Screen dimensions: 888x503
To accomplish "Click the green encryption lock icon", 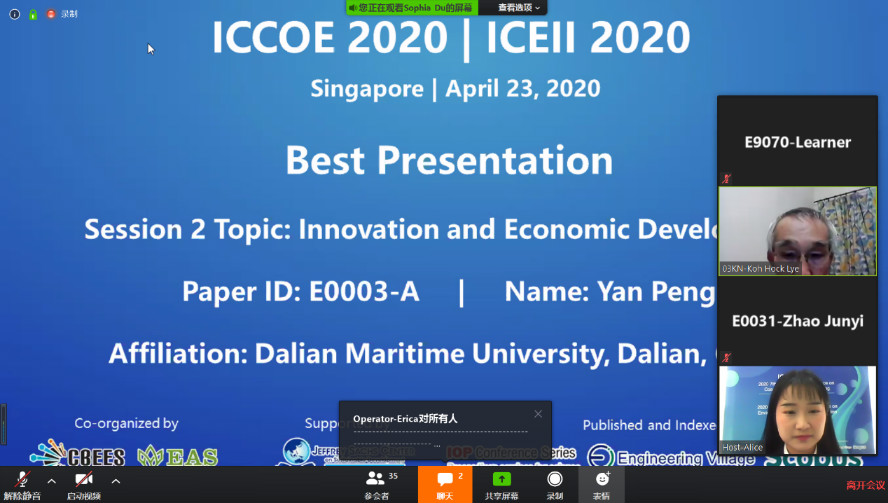I will click(x=32, y=14).
